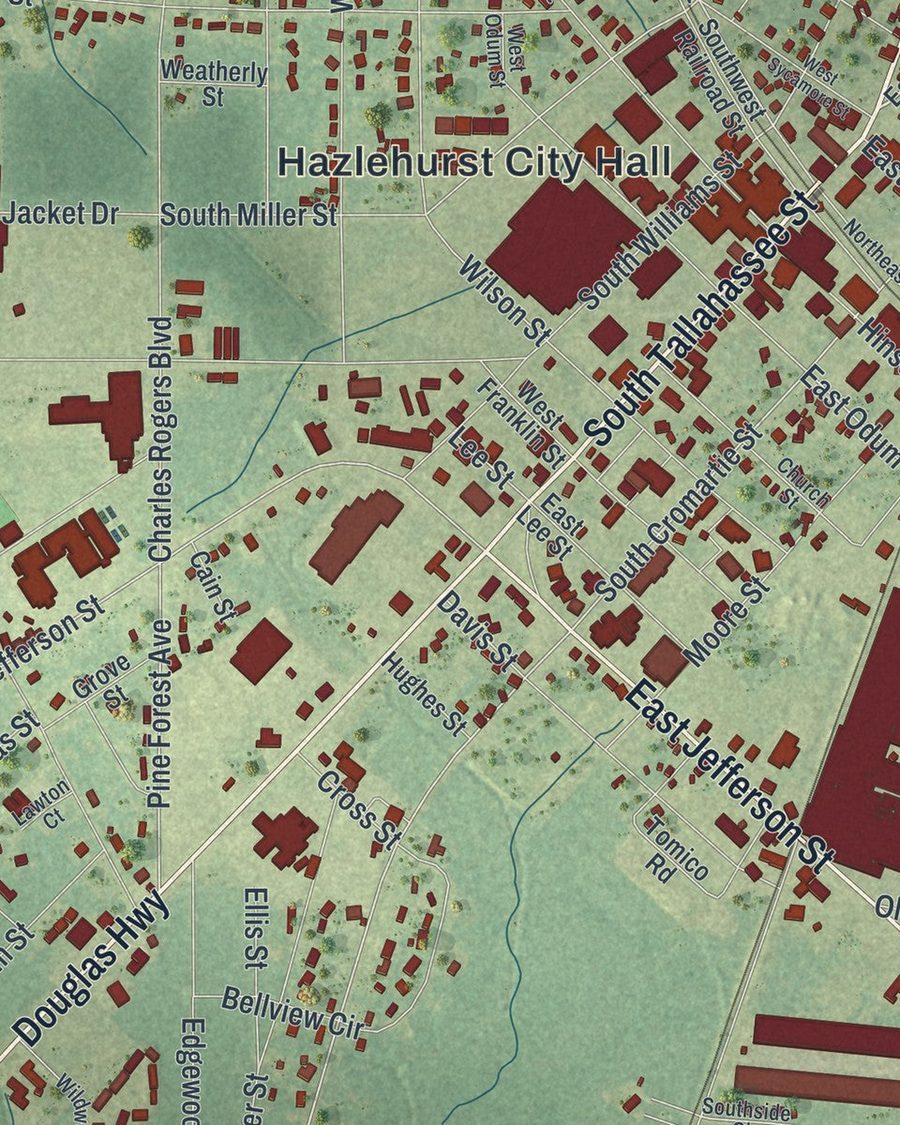The image size is (900, 1125).
Task: Click the Moore St label
Action: tap(727, 621)
